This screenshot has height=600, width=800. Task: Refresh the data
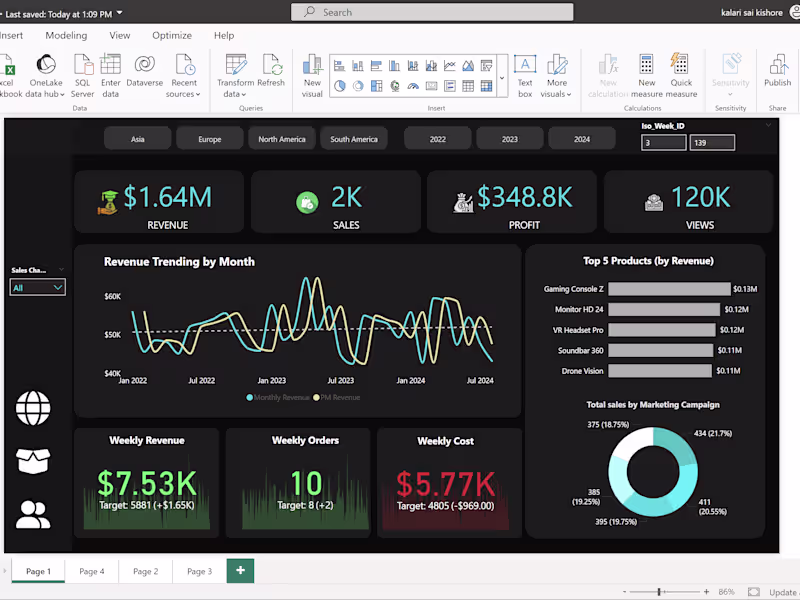coord(271,70)
